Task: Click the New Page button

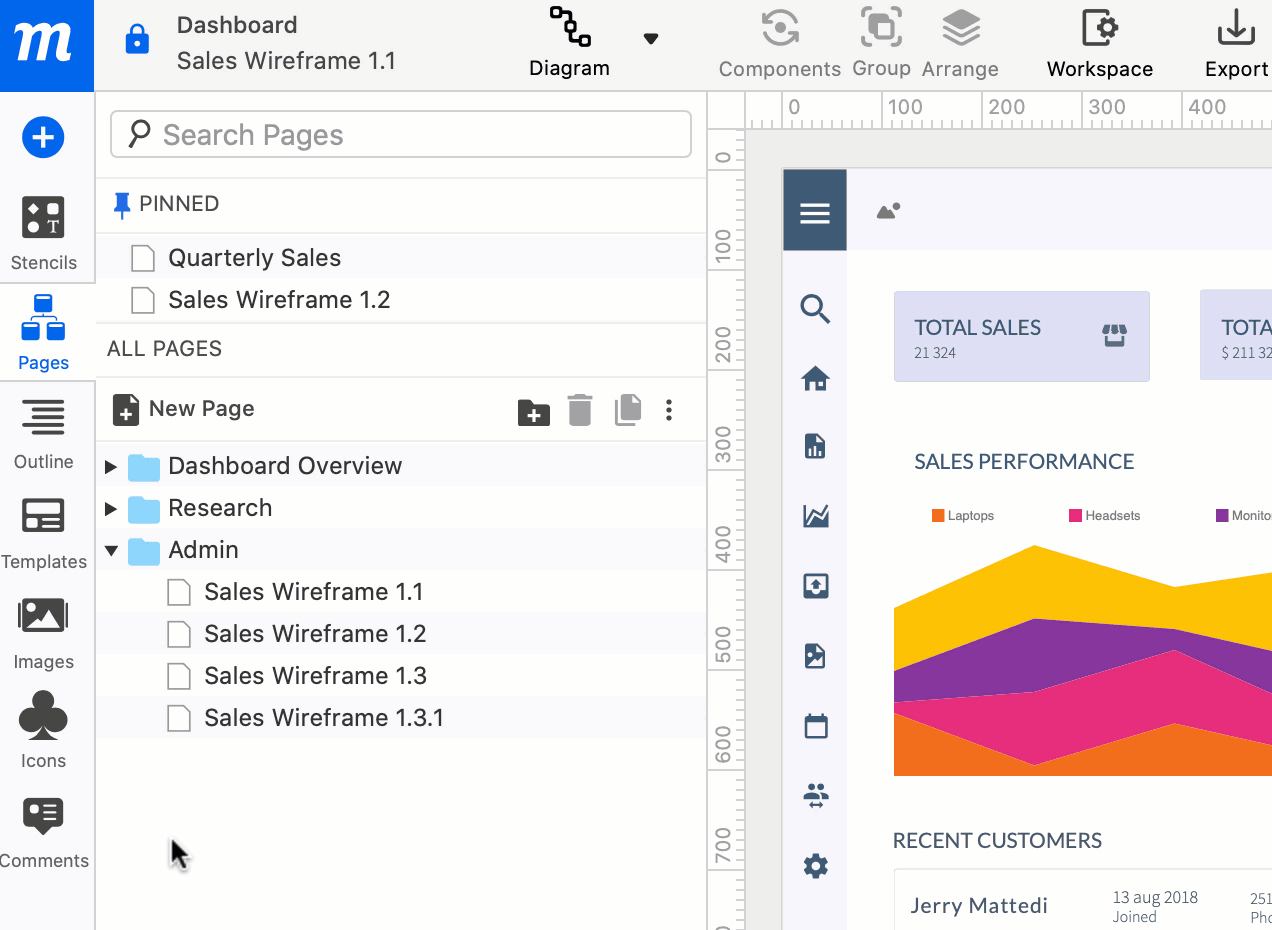Action: [183, 409]
